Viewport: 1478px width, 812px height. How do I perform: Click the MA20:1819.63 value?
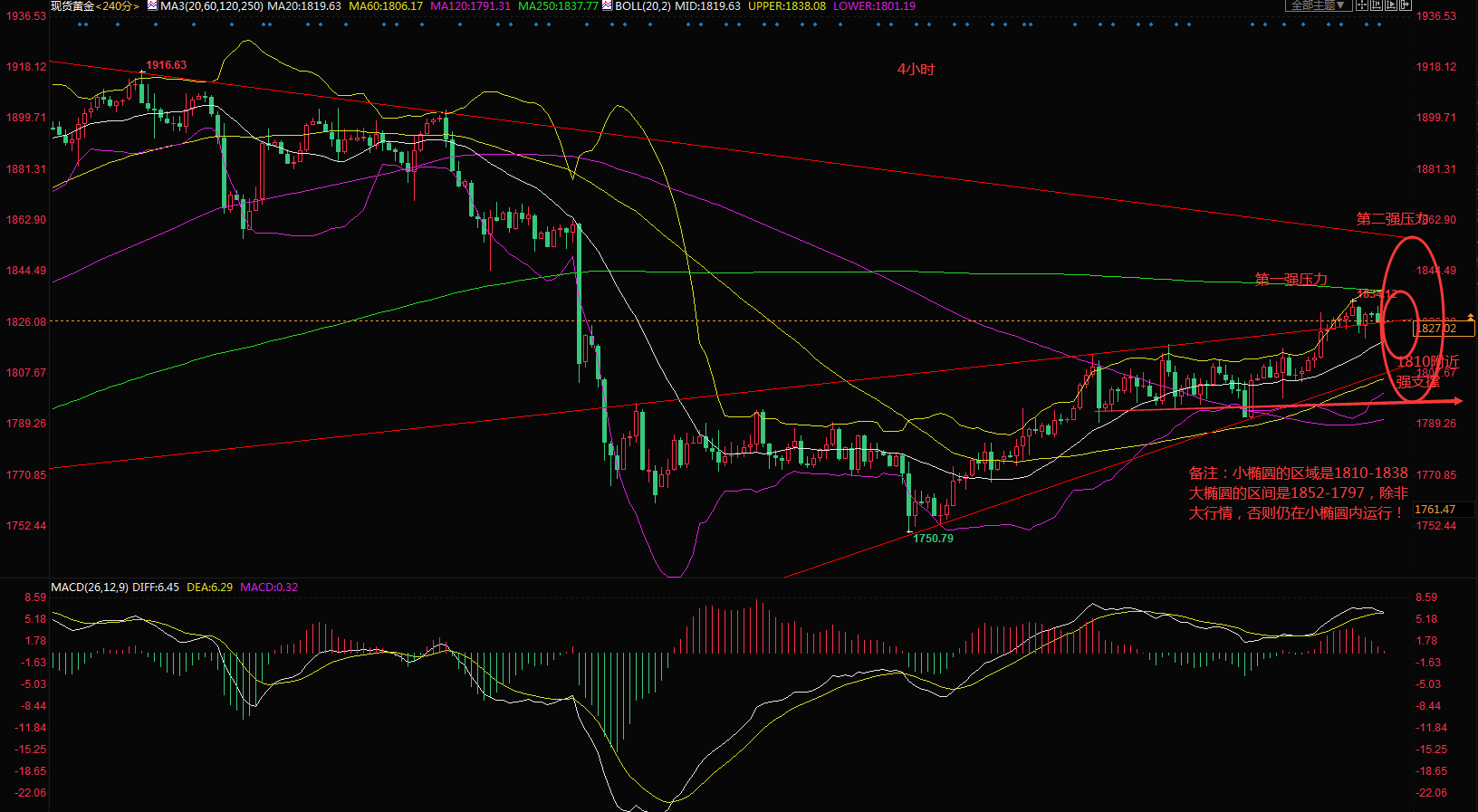304,6
